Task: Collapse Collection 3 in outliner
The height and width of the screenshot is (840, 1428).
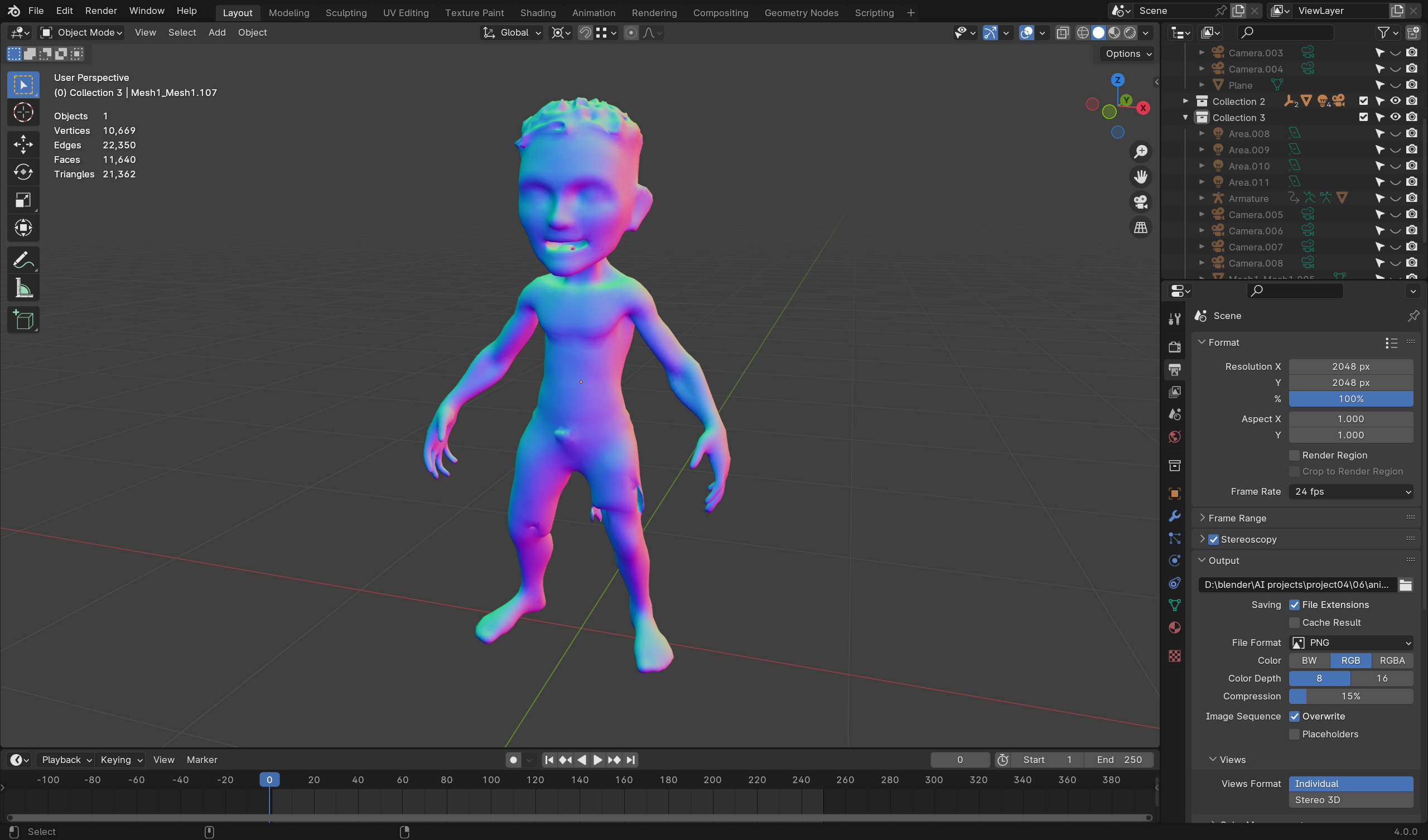Action: [1185, 117]
